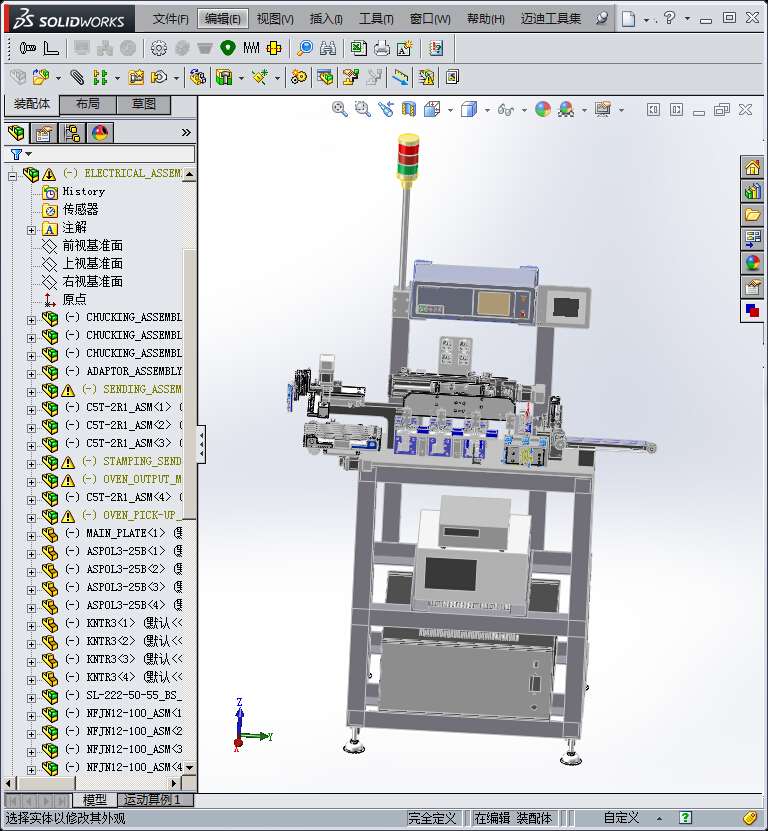This screenshot has width=768, height=831.
Task: Open Design Library task pane
Action: pyautogui.click(x=753, y=191)
